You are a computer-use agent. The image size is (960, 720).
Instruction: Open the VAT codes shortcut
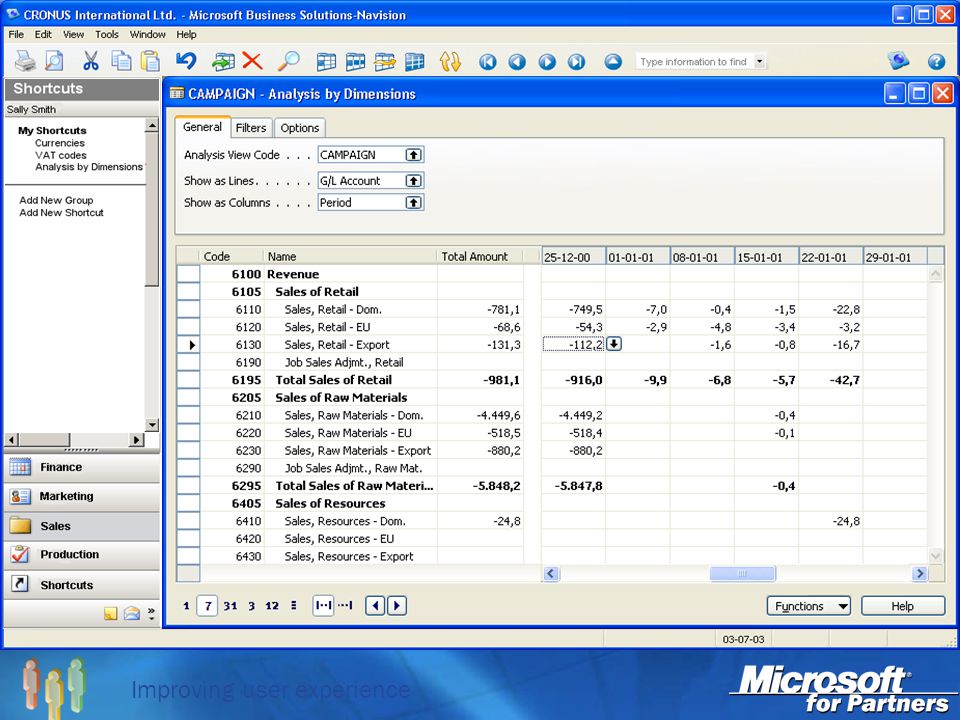click(x=61, y=155)
